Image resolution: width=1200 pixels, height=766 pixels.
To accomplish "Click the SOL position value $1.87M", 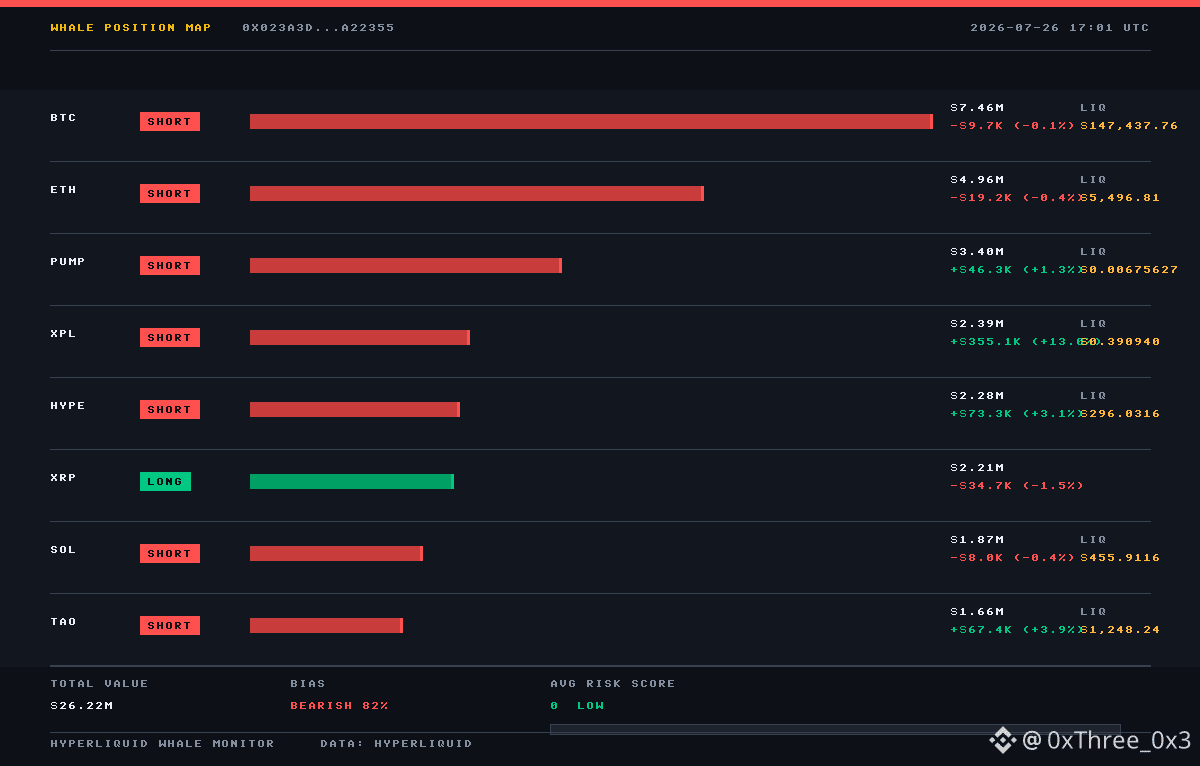I will click(x=977, y=540).
